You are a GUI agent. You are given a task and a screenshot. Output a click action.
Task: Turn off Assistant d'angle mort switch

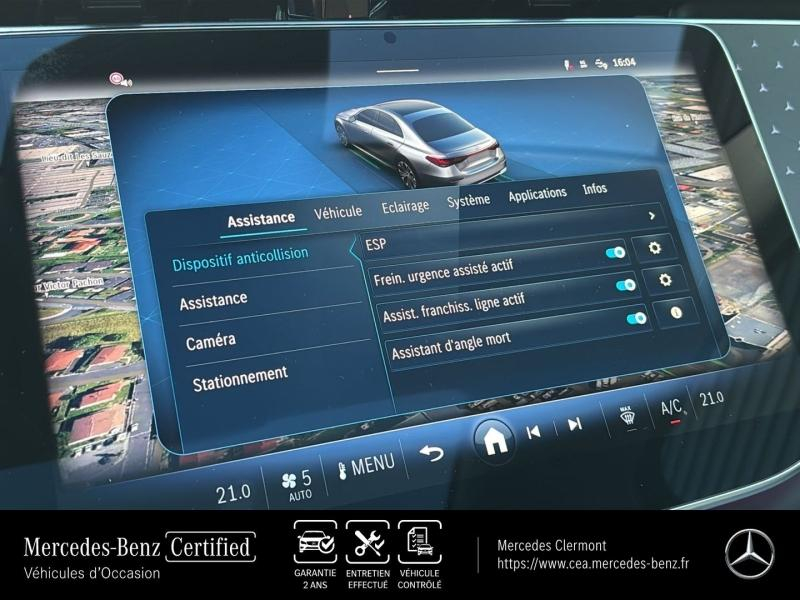point(636,319)
